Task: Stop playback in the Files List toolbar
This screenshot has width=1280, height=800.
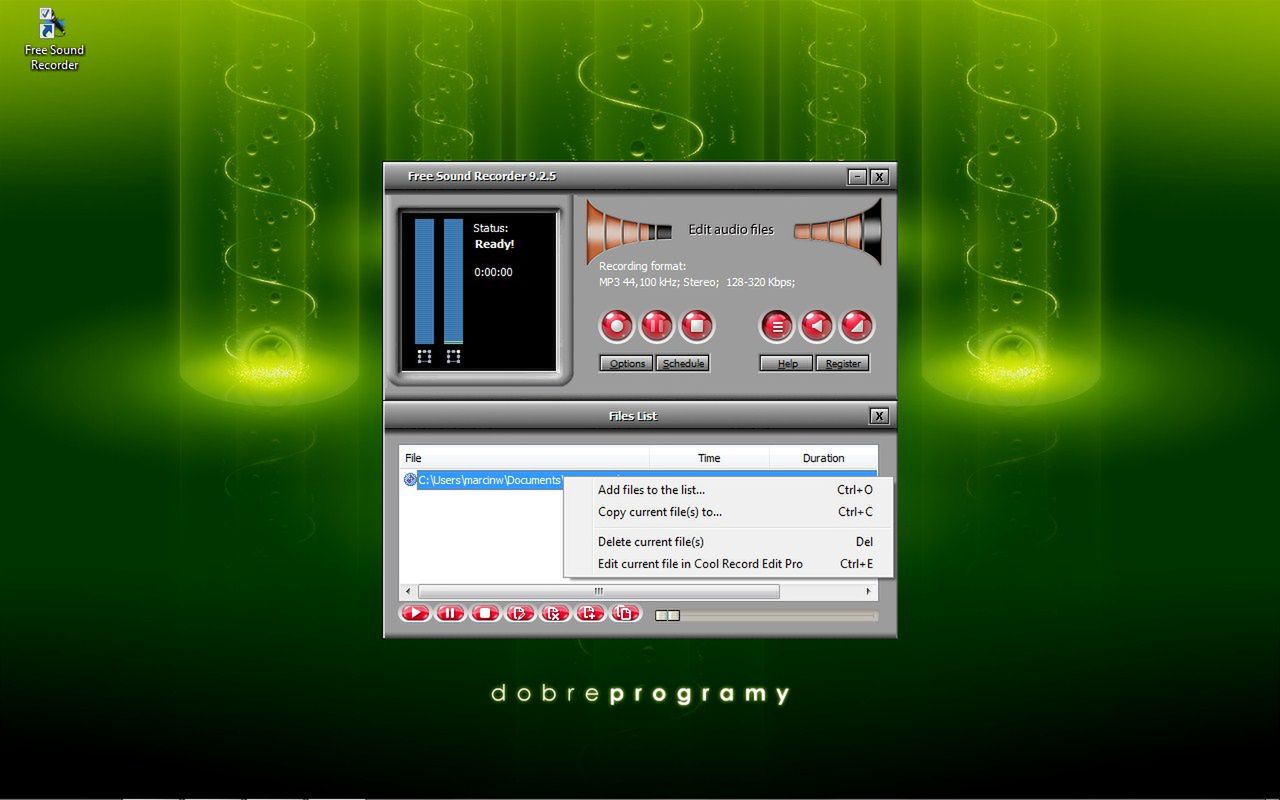Action: tap(485, 613)
